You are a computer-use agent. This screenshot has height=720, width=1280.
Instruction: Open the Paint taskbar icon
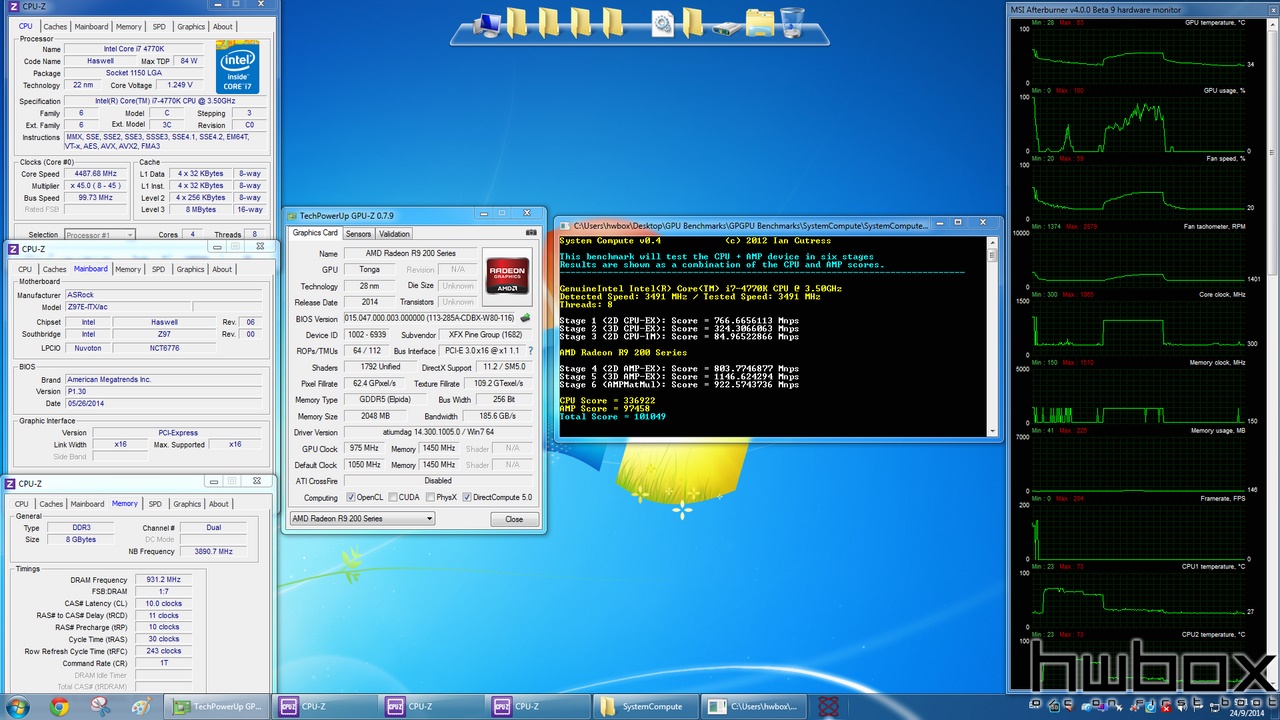pos(142,707)
